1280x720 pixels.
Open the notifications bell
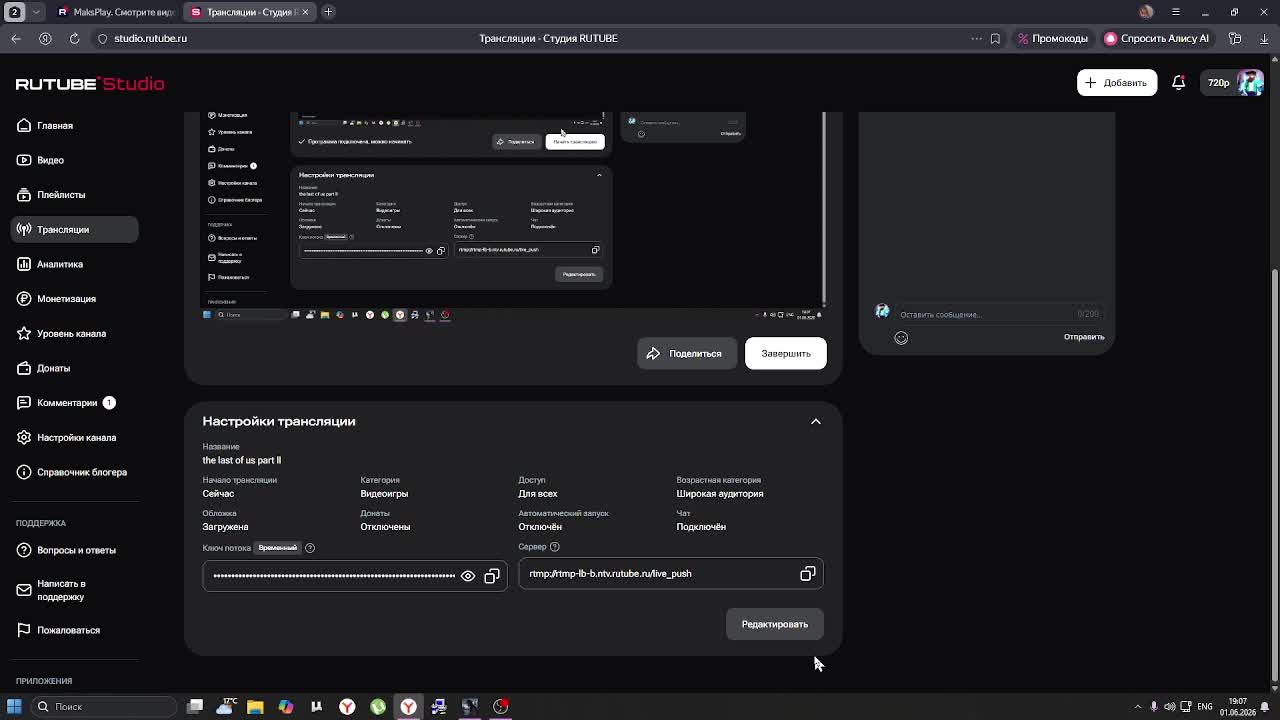click(1178, 83)
